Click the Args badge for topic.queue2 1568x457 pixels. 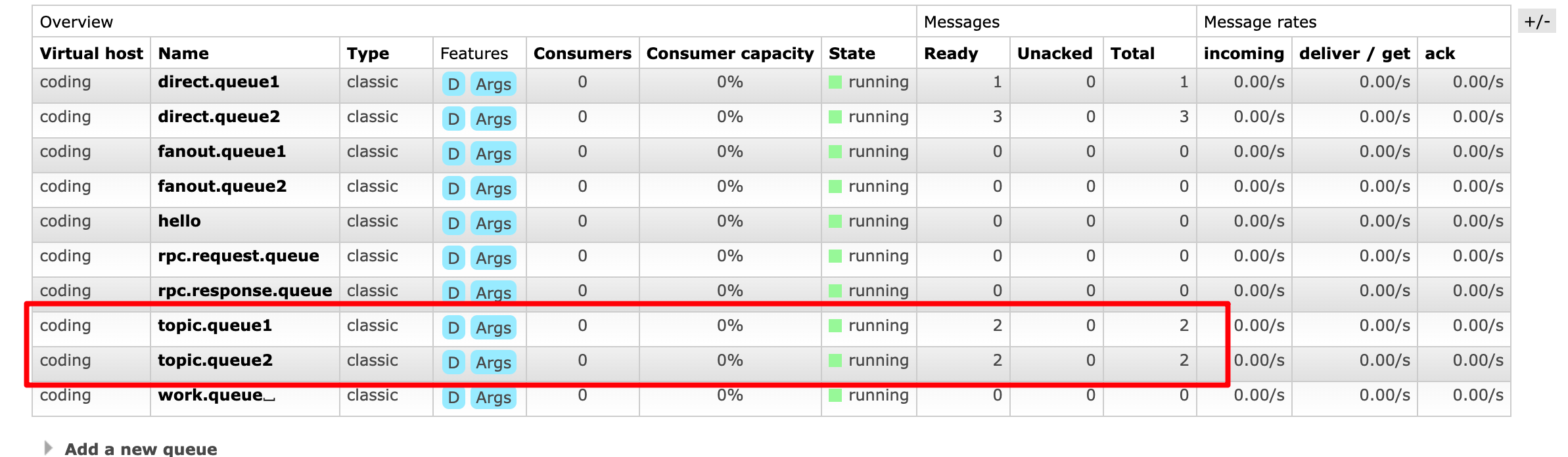[x=493, y=362]
